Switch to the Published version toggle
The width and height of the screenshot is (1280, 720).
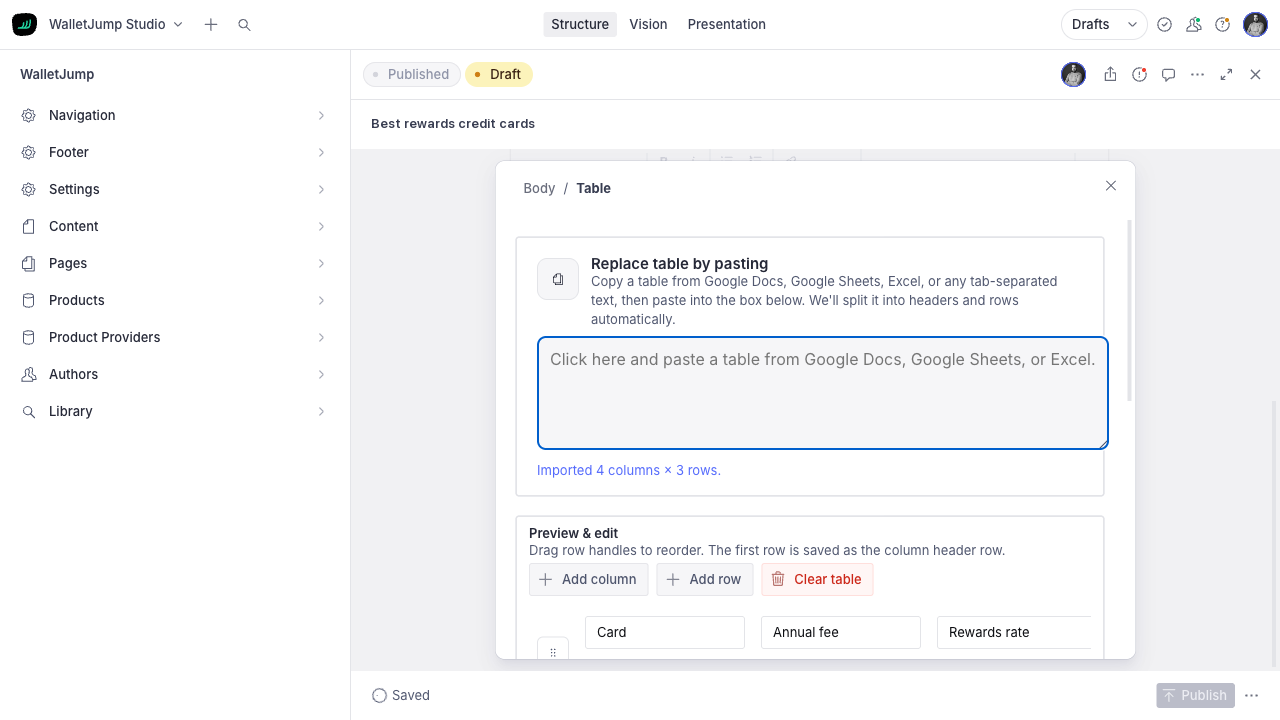click(412, 74)
